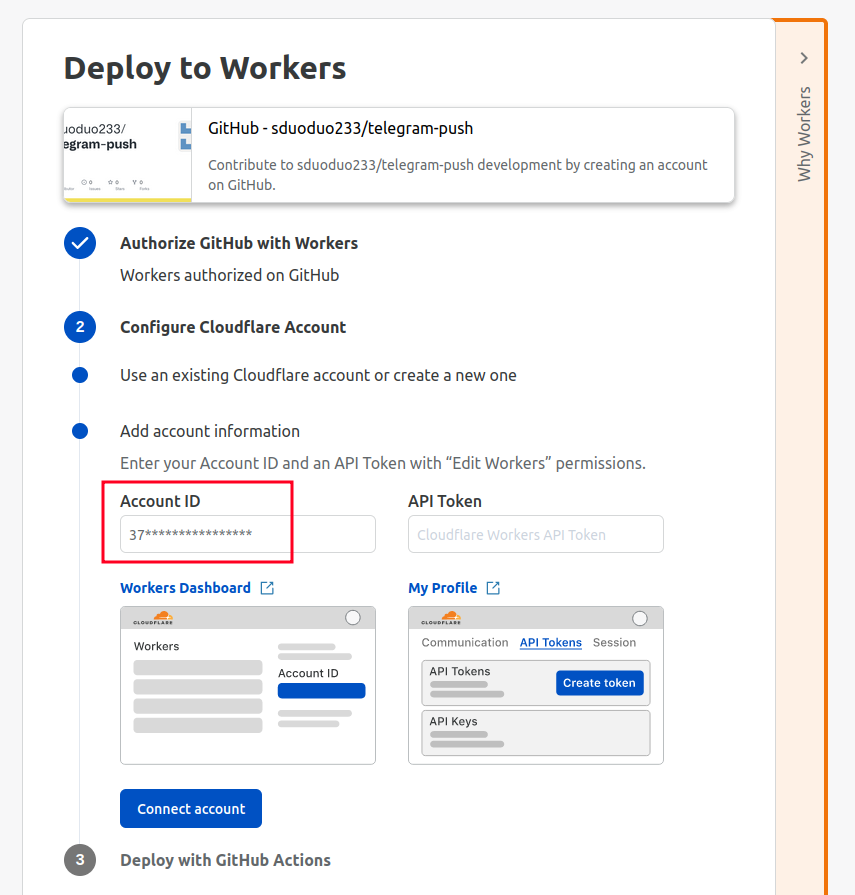This screenshot has width=855, height=895.
Task: Click the Account ID input field
Action: coord(248,534)
